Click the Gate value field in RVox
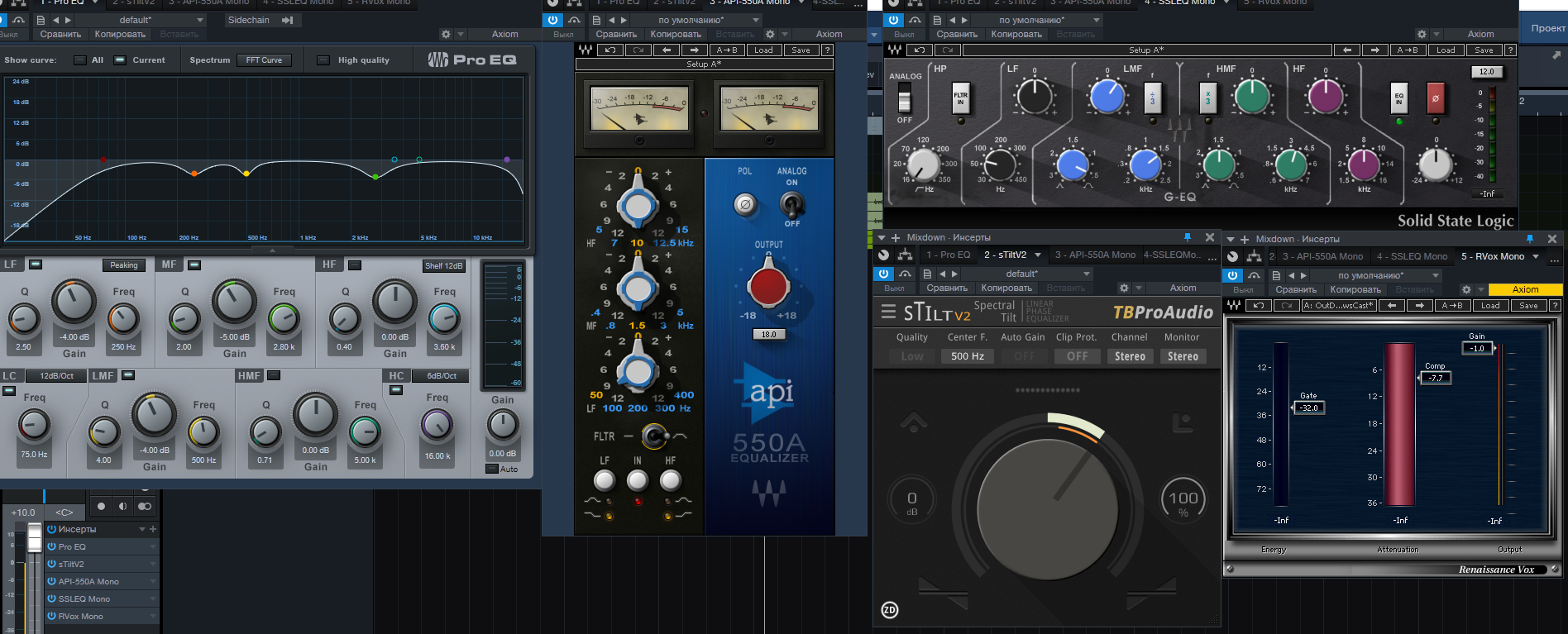 coord(1309,408)
